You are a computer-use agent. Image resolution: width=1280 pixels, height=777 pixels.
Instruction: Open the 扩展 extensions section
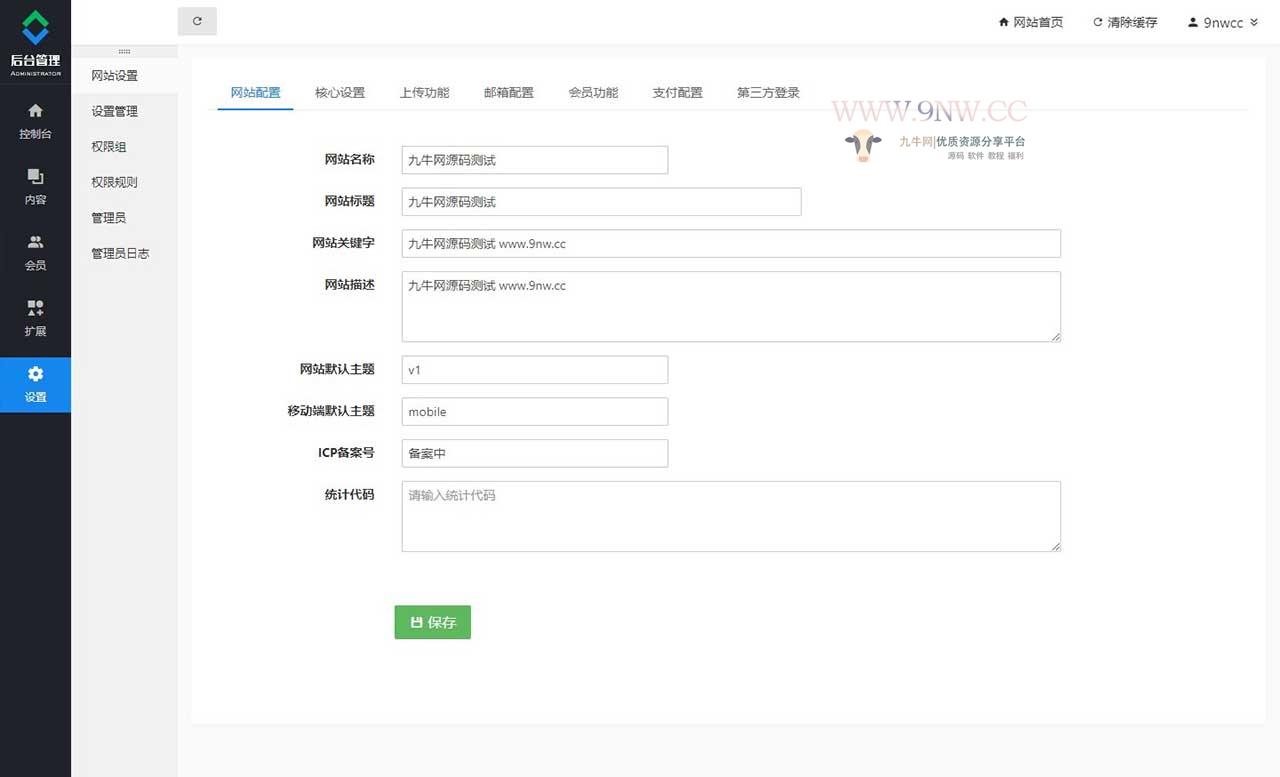click(x=35, y=318)
